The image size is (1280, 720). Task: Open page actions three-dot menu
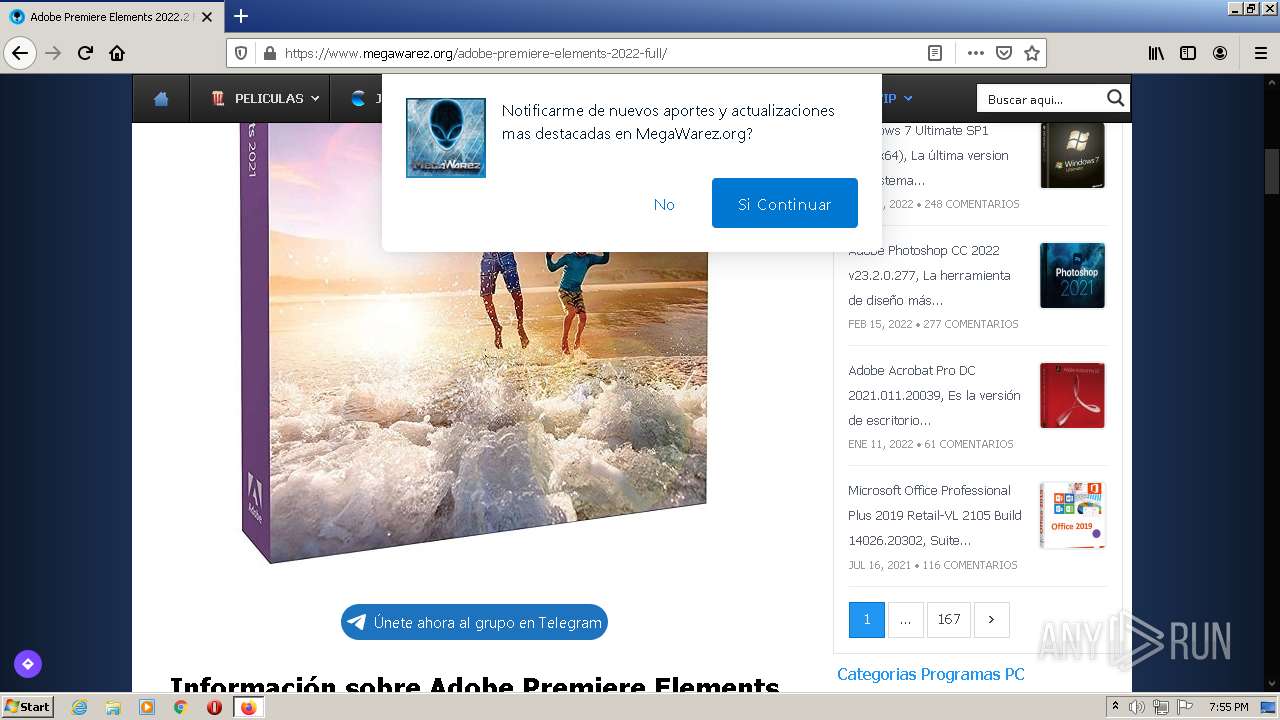pos(976,53)
